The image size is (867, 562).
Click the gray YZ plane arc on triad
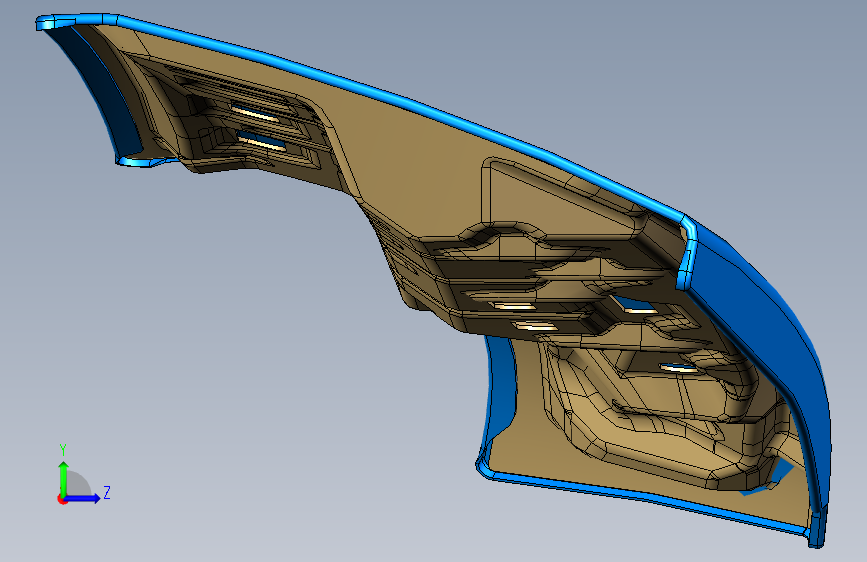[x=79, y=484]
